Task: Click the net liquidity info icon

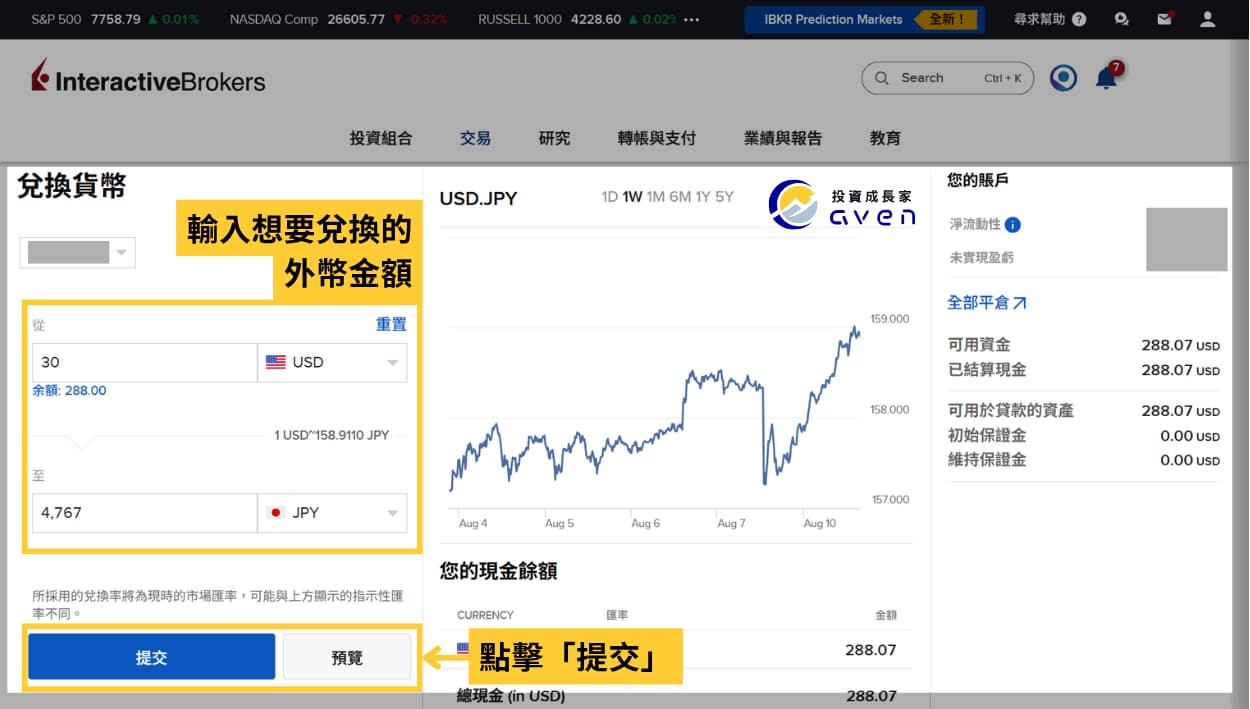Action: 1012,225
